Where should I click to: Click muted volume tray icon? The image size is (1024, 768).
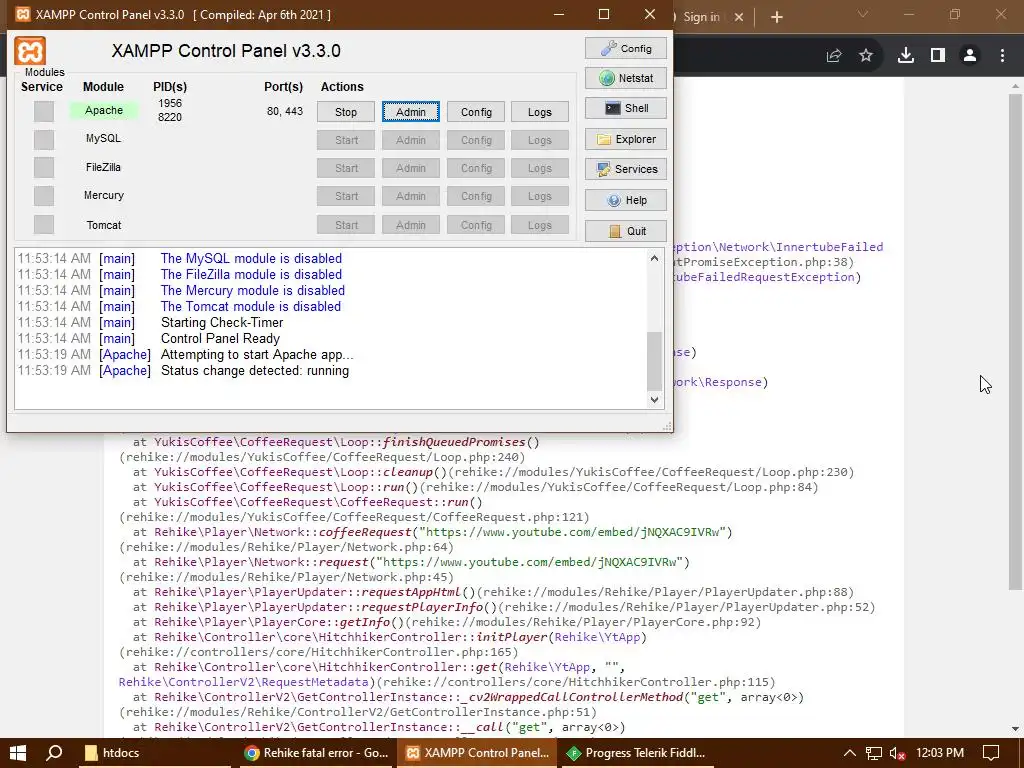pyautogui.click(x=898, y=753)
